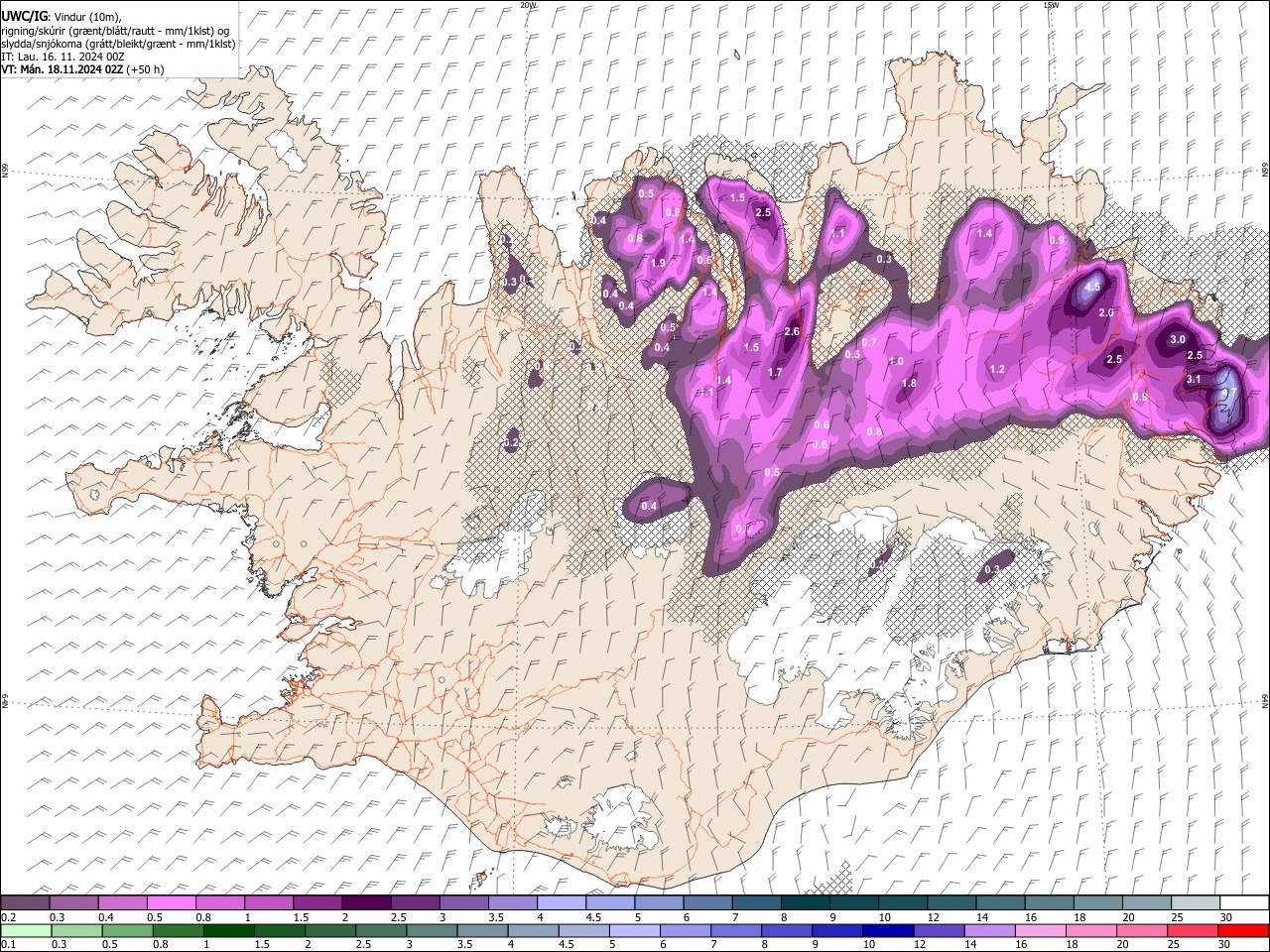
Task: Pick the light grey swatch between 25 and 30
Action: (x=1196, y=903)
